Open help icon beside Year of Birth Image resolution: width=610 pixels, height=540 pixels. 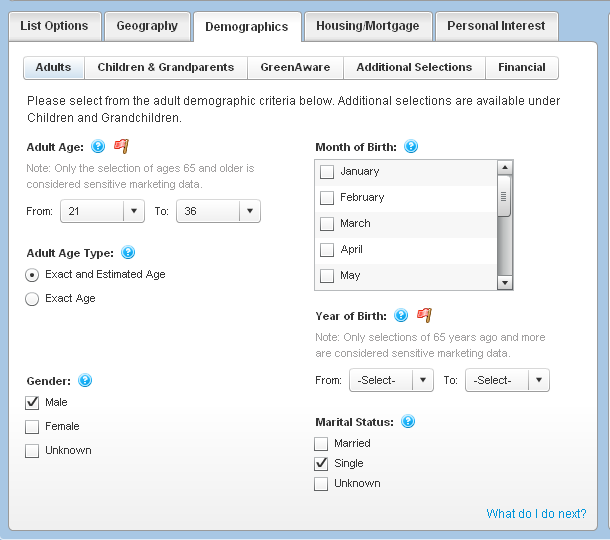401,316
